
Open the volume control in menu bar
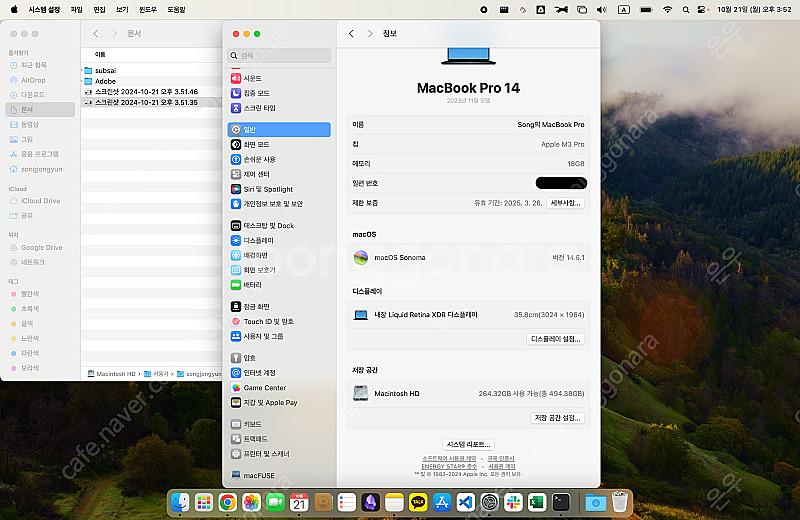[x=602, y=9]
